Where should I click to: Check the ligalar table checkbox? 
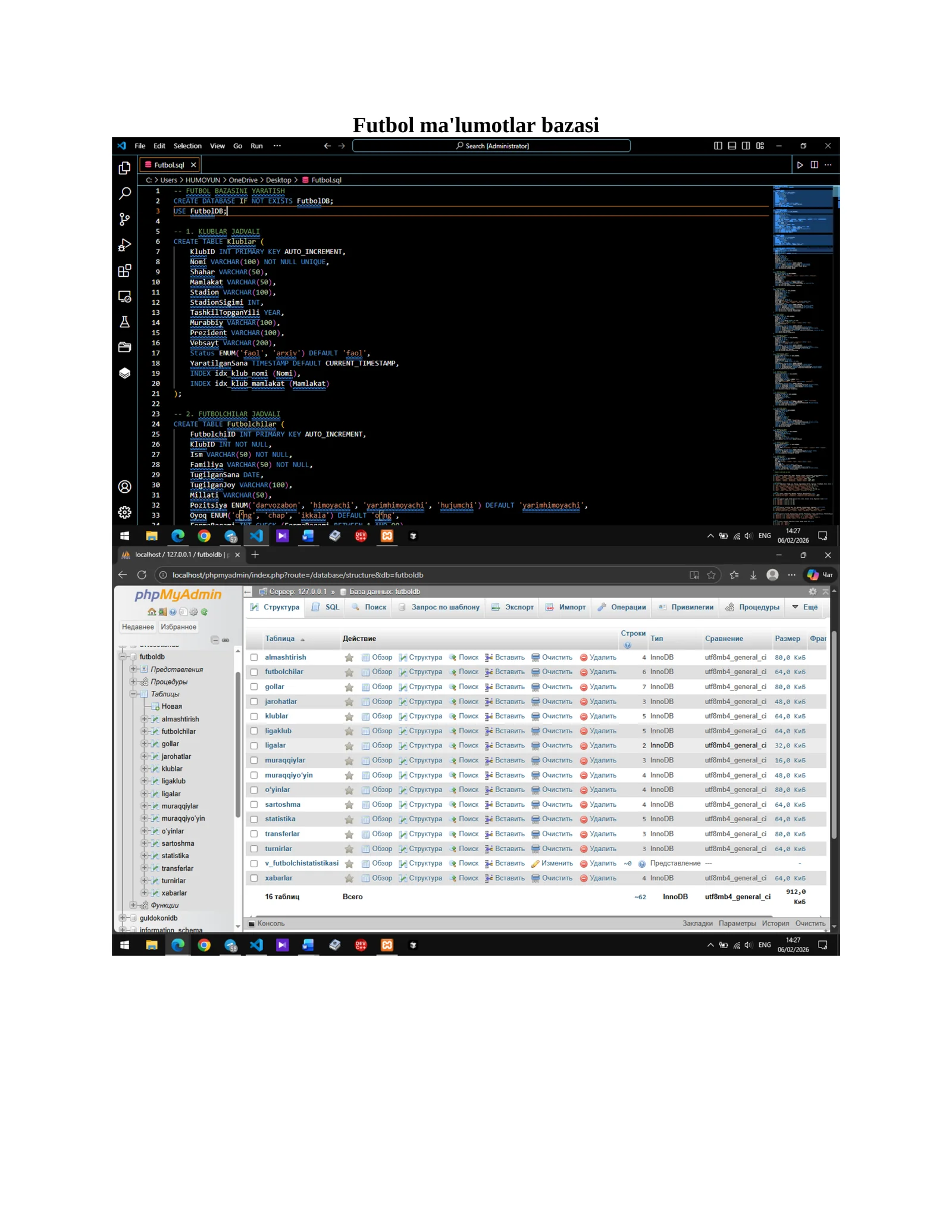point(254,746)
